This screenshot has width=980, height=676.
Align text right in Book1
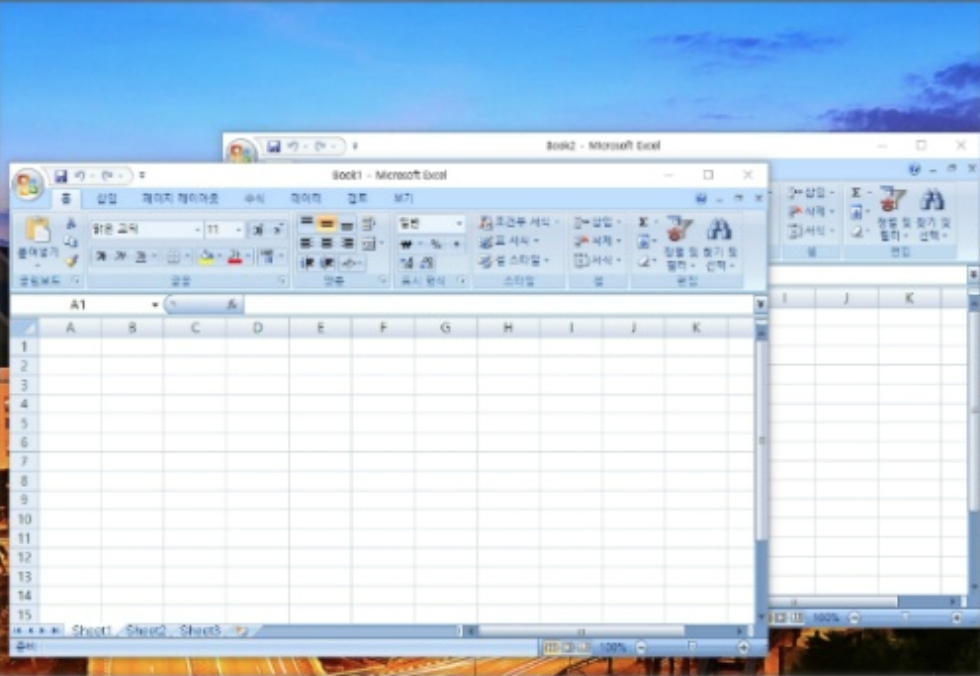point(347,243)
